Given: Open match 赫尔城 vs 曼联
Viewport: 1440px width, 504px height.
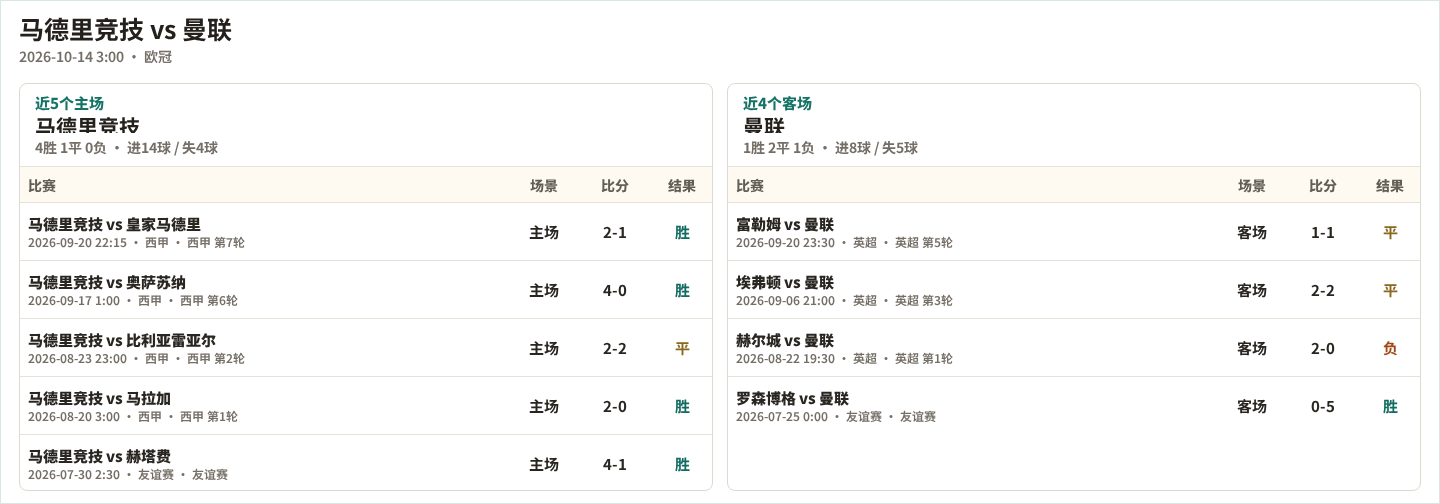Looking at the screenshot, I should click(785, 340).
